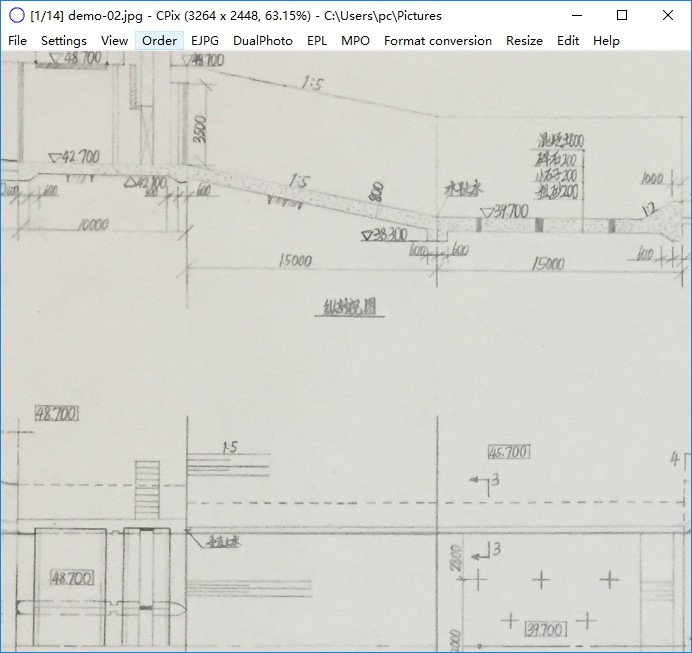Screen dimensions: 692x653
Task: Open the EPL menu
Action: tap(317, 41)
